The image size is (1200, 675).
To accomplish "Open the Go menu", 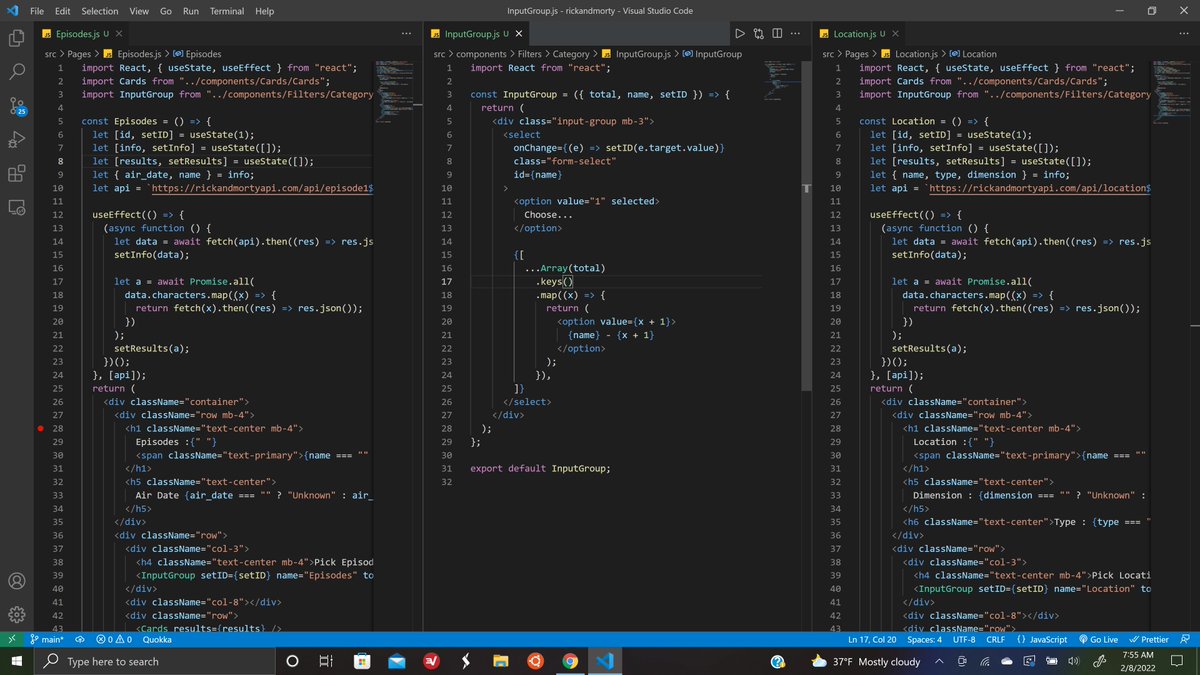I will (x=166, y=10).
